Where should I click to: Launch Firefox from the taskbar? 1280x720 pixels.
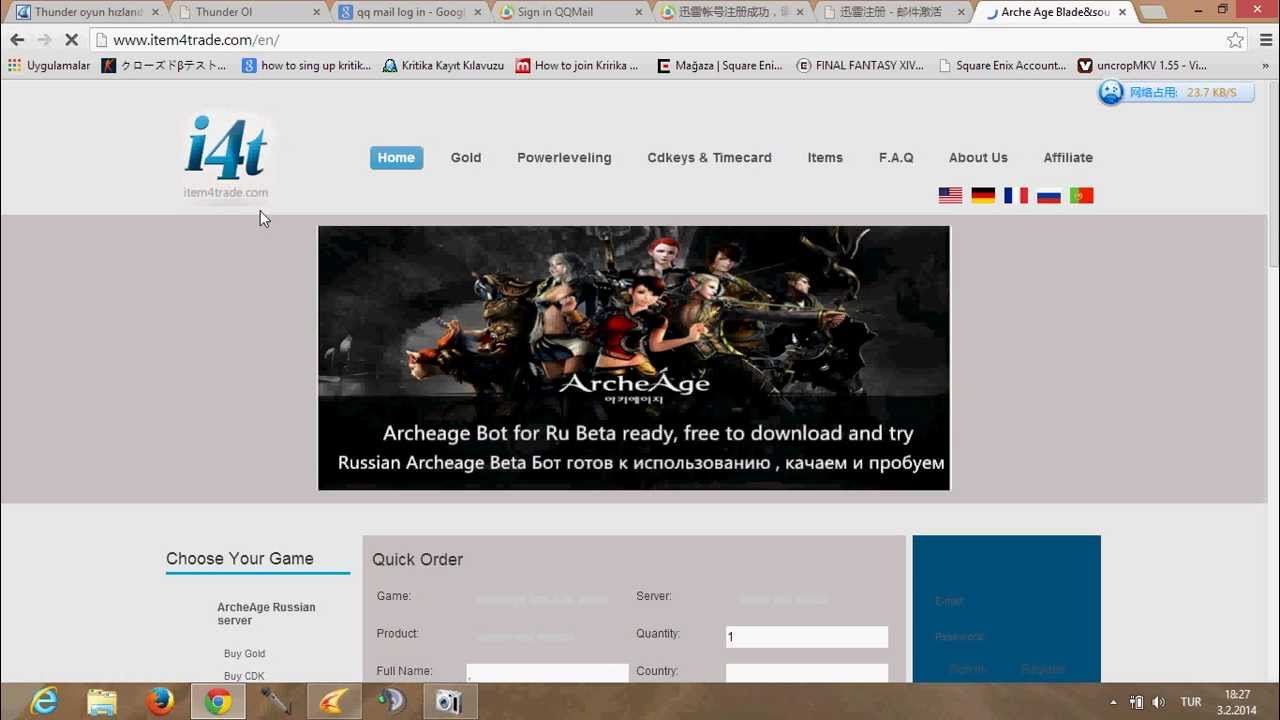[x=160, y=702]
